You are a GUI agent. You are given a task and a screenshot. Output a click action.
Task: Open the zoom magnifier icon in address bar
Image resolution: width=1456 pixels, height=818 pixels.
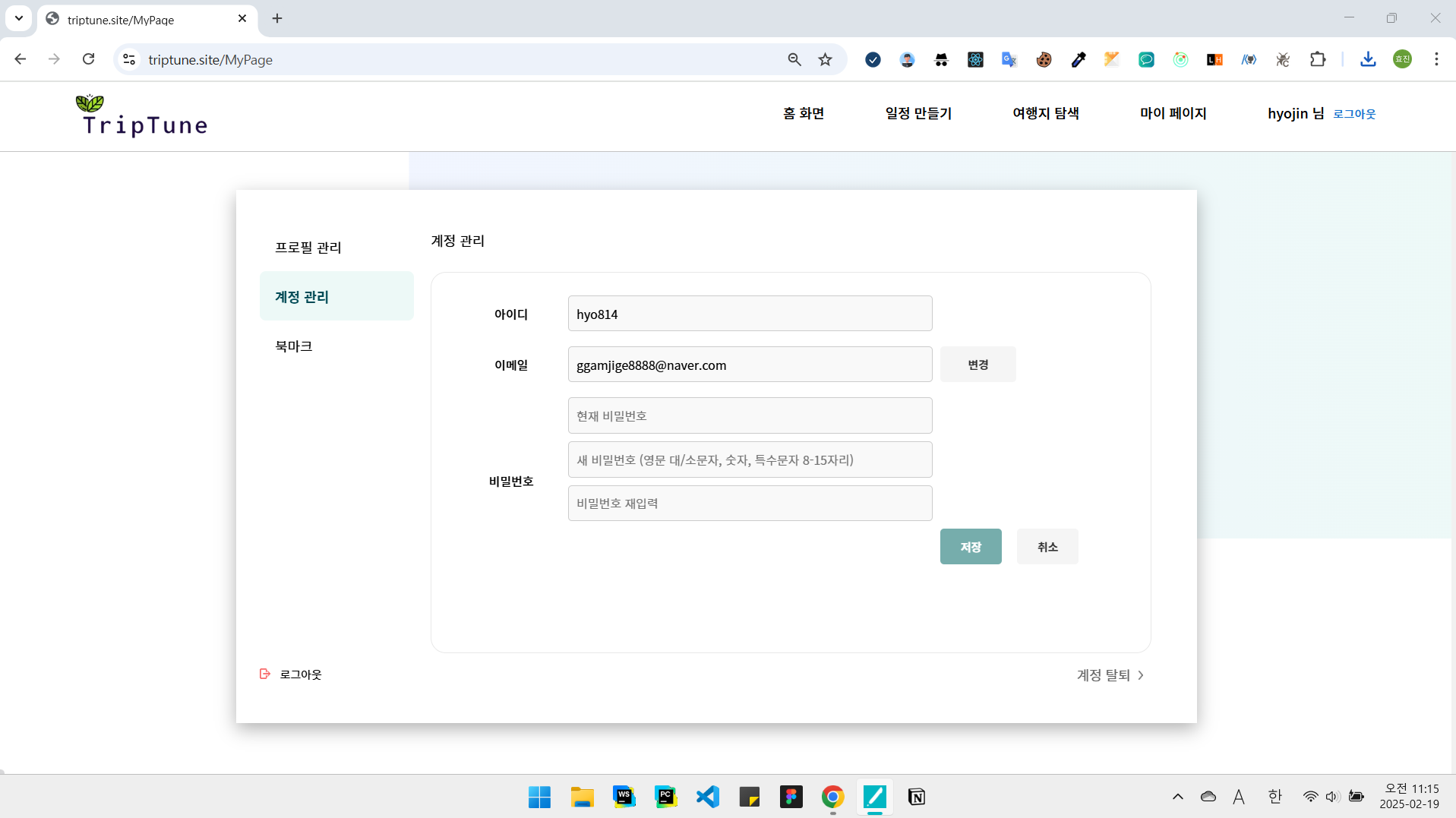coord(794,59)
